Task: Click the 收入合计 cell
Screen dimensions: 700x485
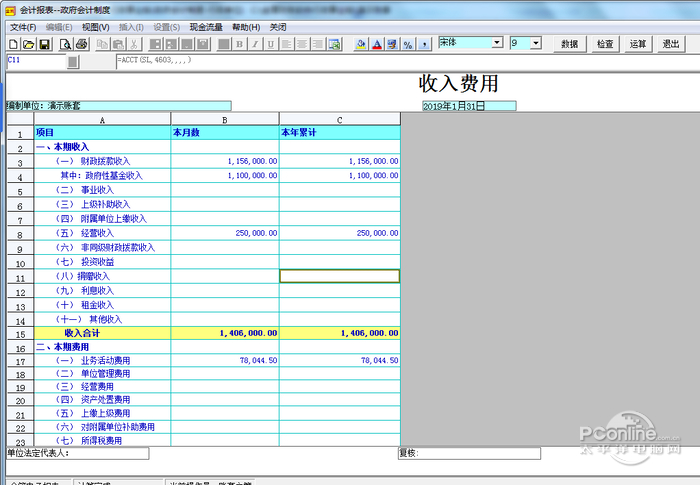Action: [102, 333]
